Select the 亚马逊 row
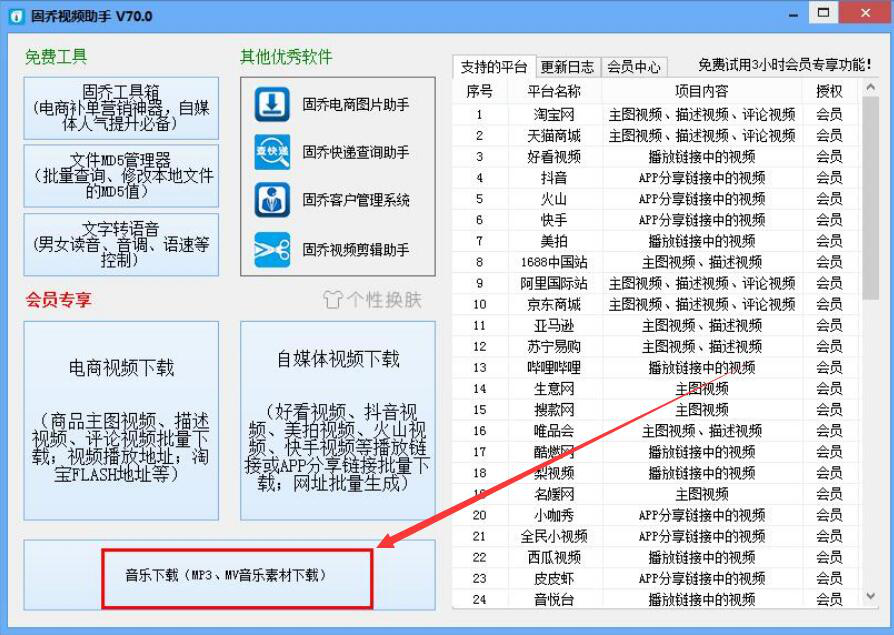The width and height of the screenshot is (894, 635). tap(656, 325)
